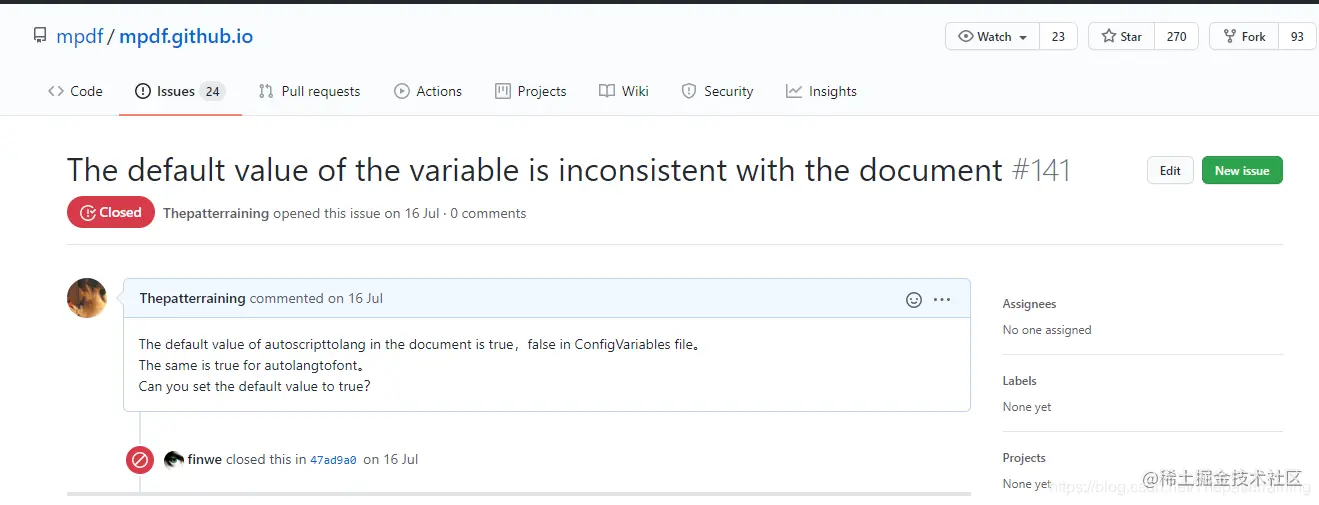Viewport: 1319px width, 505px height.
Task: Open the Watch dropdown
Action: coord(993,37)
